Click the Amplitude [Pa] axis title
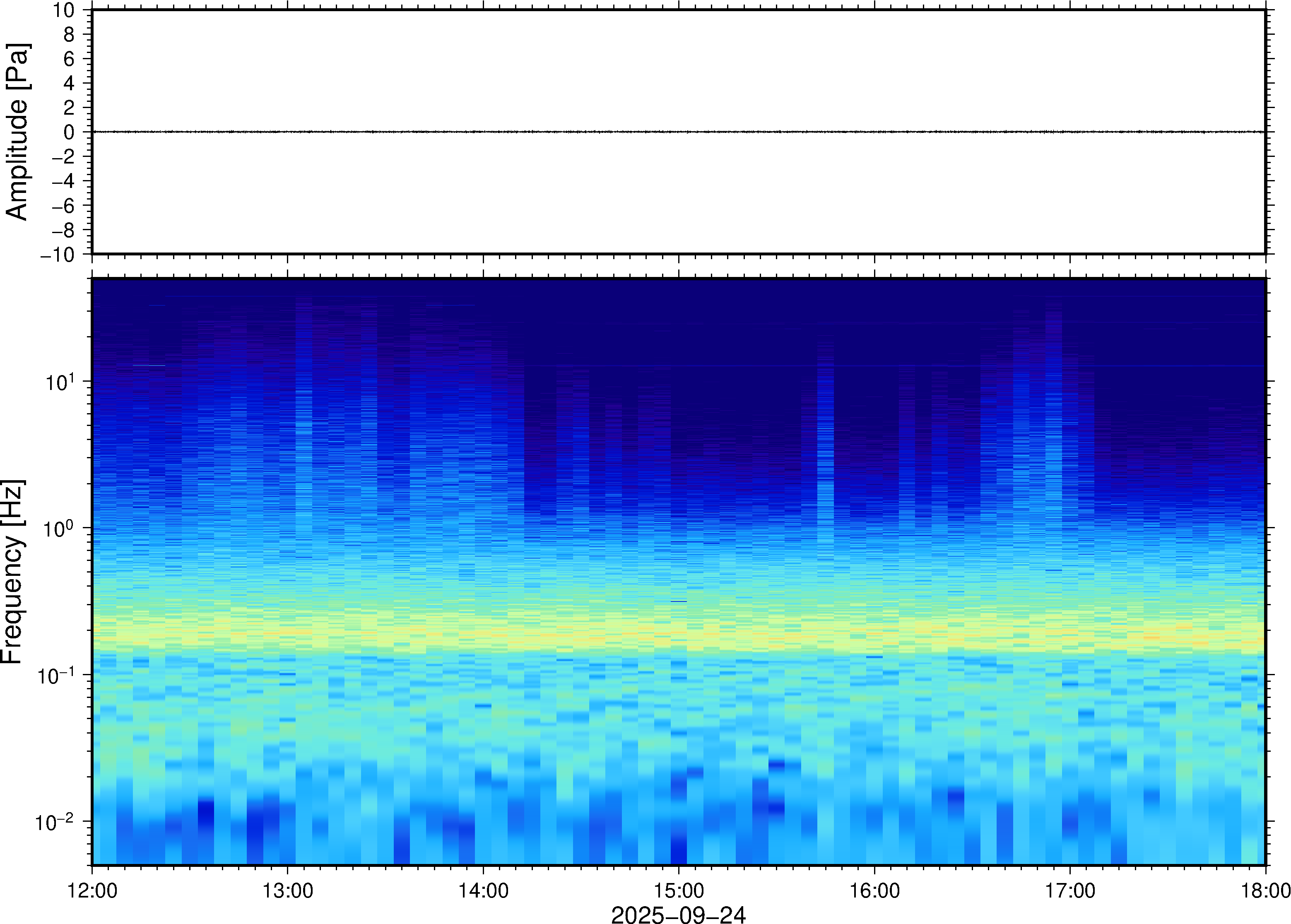The height and width of the screenshot is (924, 1291). click(x=17, y=131)
